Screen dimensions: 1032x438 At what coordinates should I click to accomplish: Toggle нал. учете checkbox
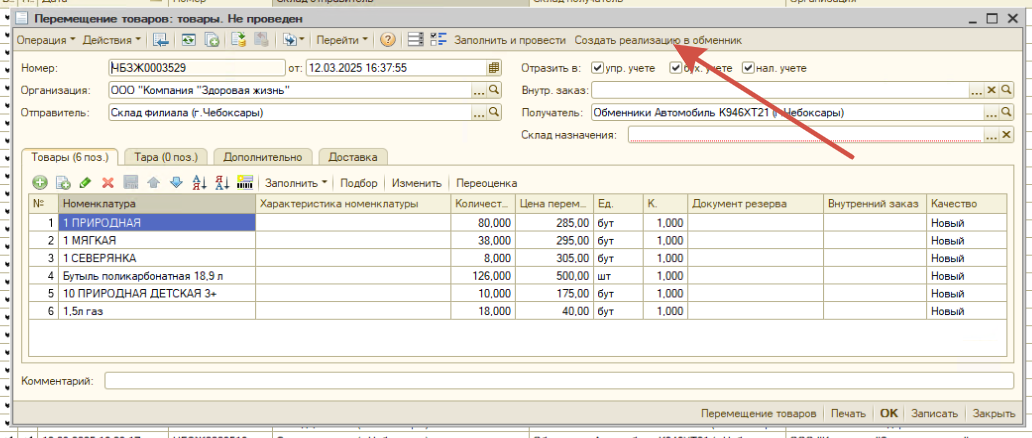pos(748,68)
